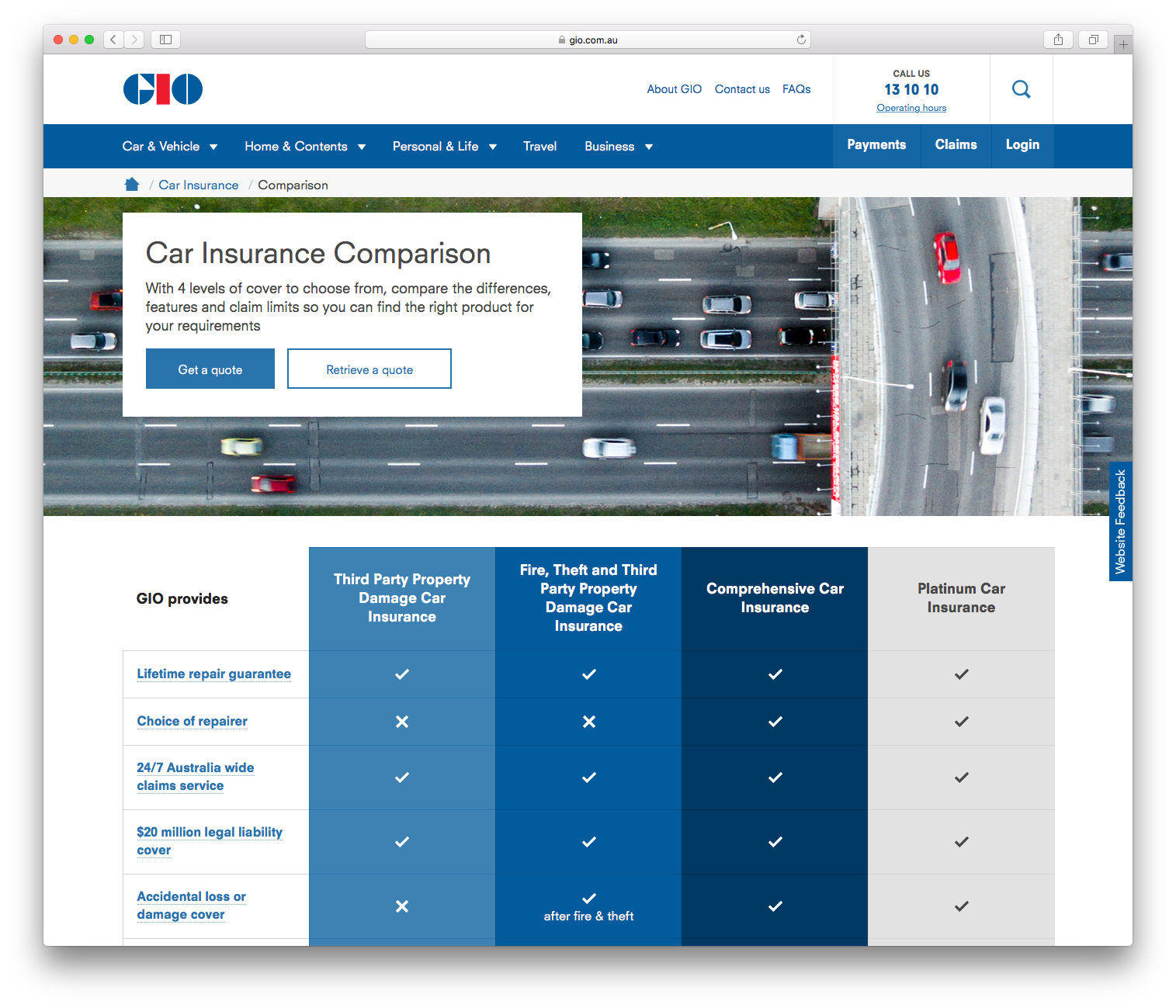Click Comprehensive $20 million liability checkmark
Viewport: 1176px width, 1008px height.
tap(775, 842)
